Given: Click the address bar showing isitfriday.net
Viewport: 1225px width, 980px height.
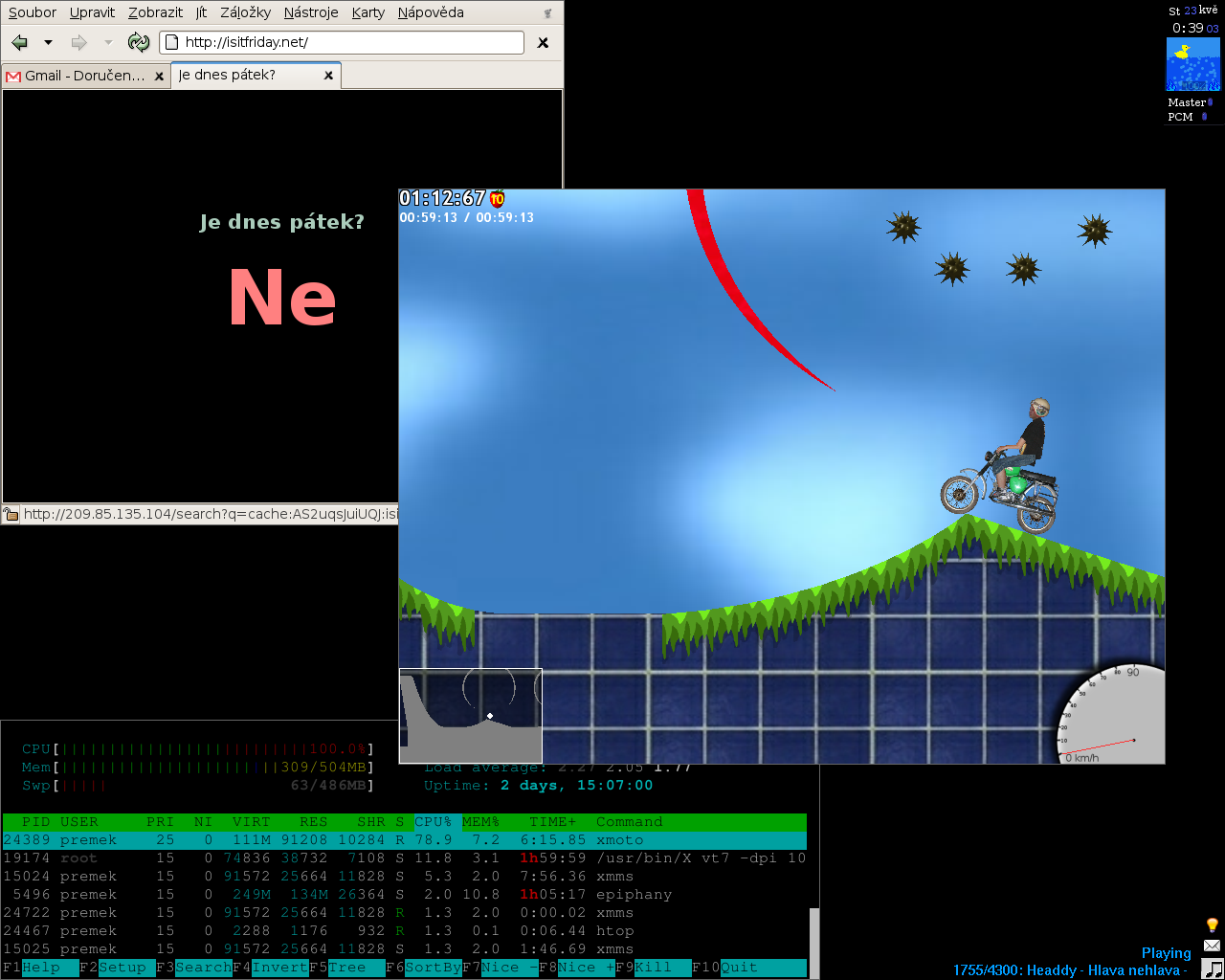Looking at the screenshot, I should [x=342, y=42].
